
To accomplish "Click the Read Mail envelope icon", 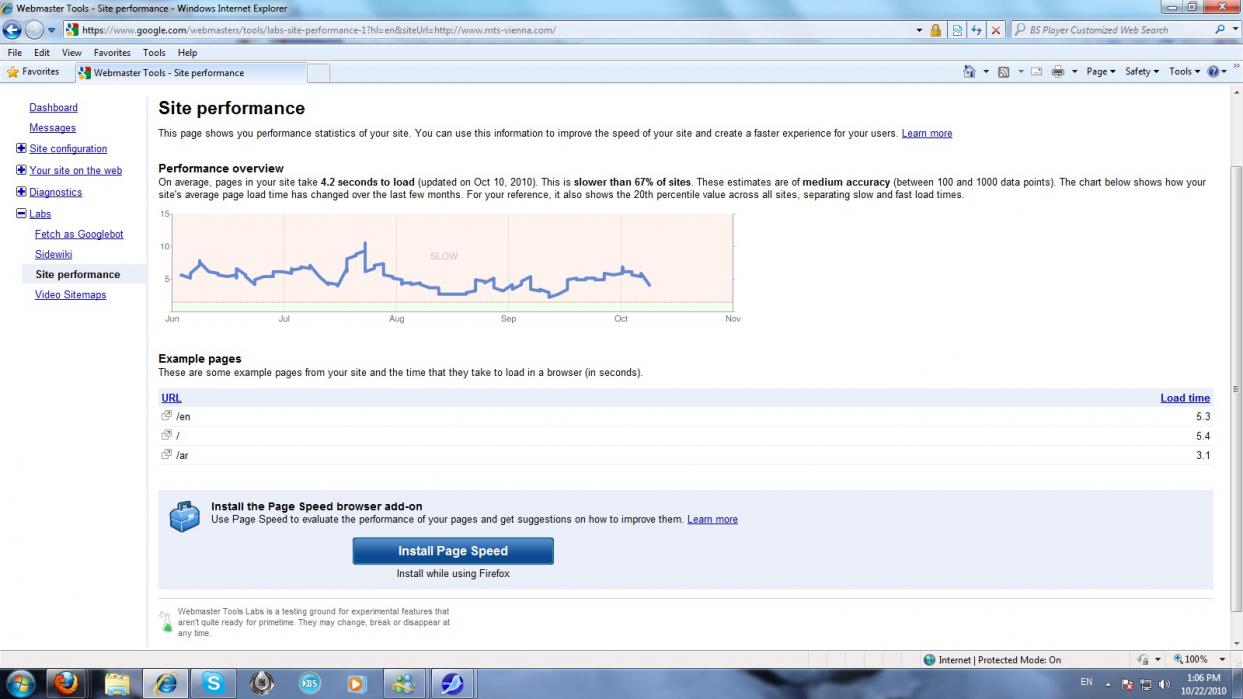I will pos(1036,72).
